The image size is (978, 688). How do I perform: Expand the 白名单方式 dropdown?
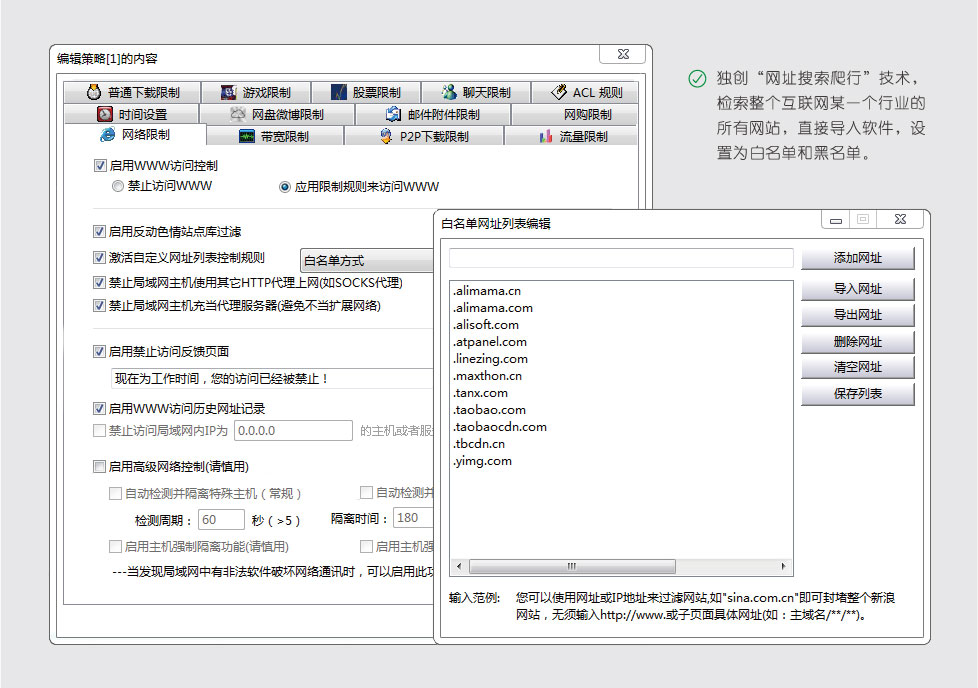pyautogui.click(x=367, y=260)
